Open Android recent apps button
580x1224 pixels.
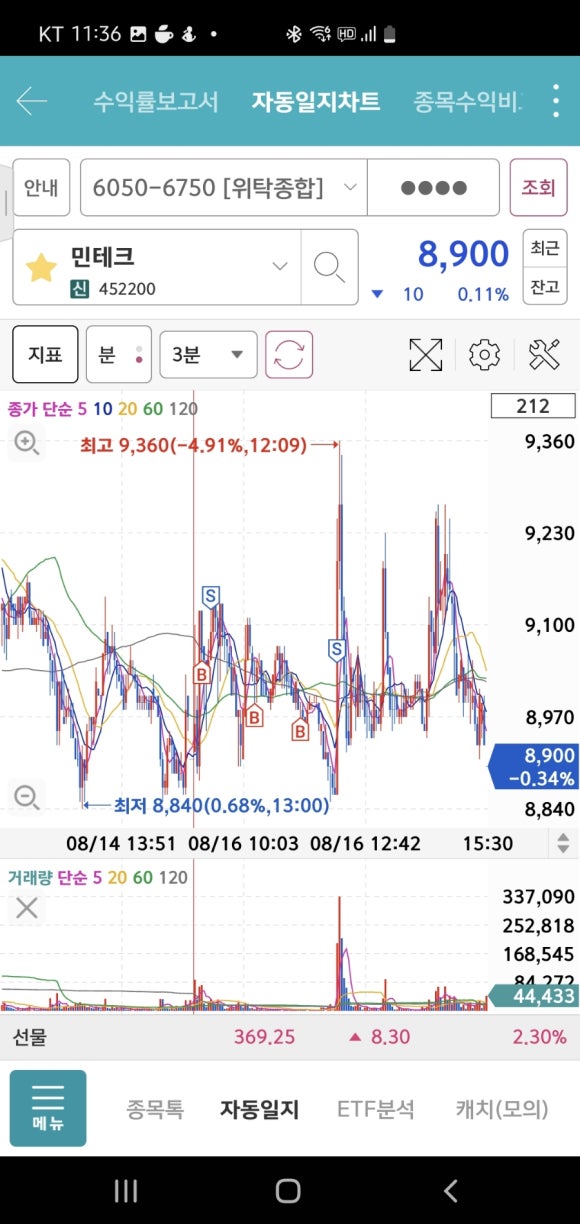[x=125, y=1190]
